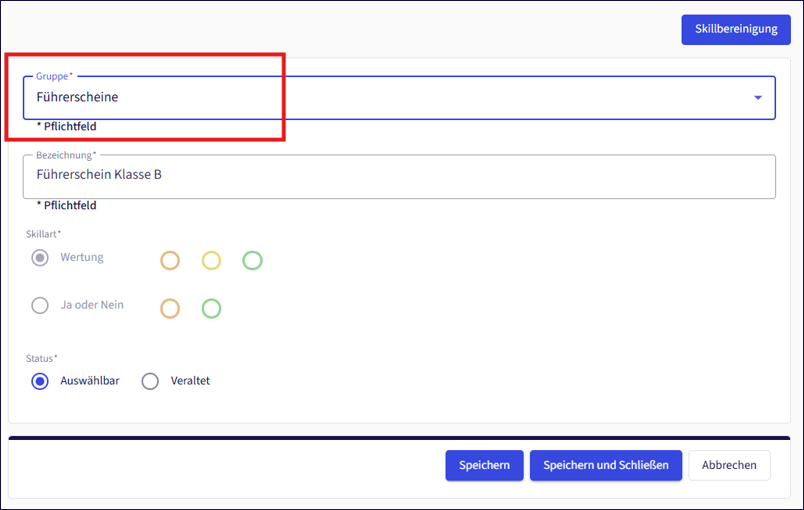Pick the green circle beside Ja oder Nein
This screenshot has height=510, width=804.
tap(211, 309)
